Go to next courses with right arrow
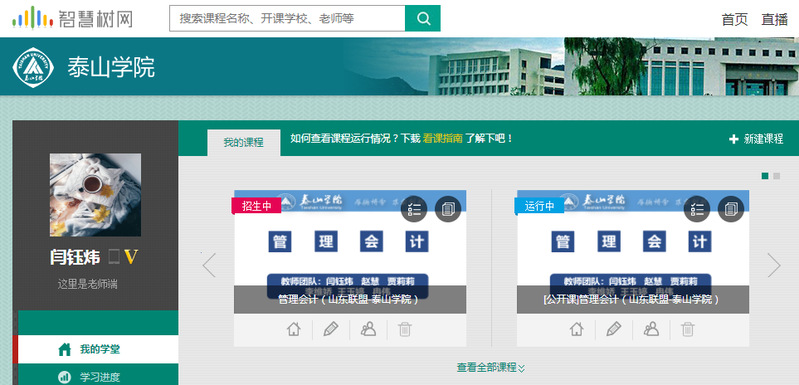The image size is (799, 385). [x=774, y=265]
